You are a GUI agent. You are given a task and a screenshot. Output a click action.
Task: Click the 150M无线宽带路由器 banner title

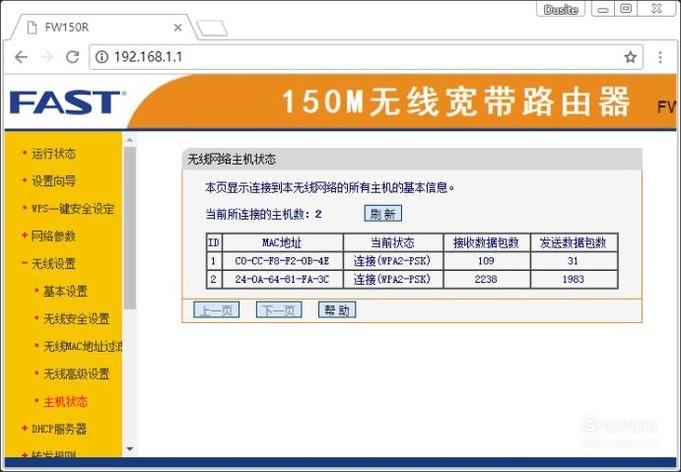pos(456,102)
